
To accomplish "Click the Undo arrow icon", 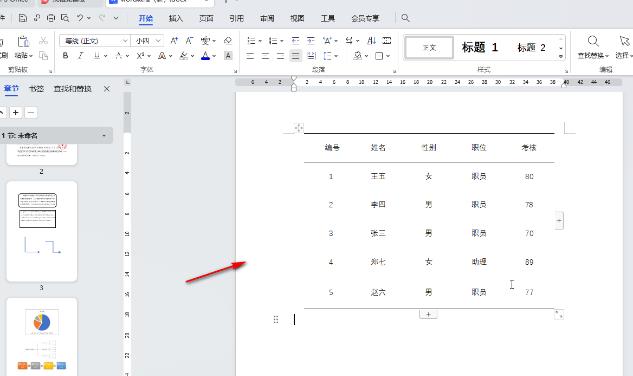I will pyautogui.click(x=80, y=18).
